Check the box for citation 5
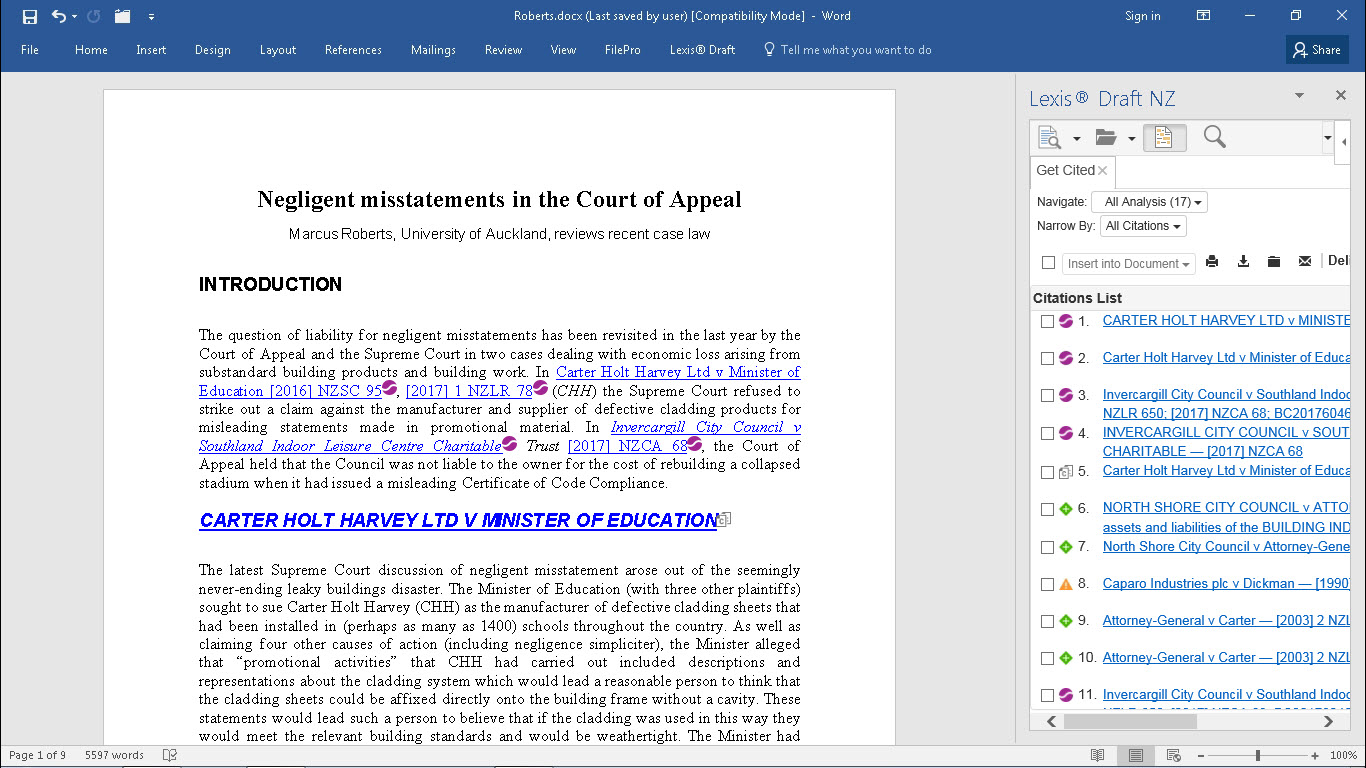This screenshot has height=768, width=1366. click(1047, 472)
